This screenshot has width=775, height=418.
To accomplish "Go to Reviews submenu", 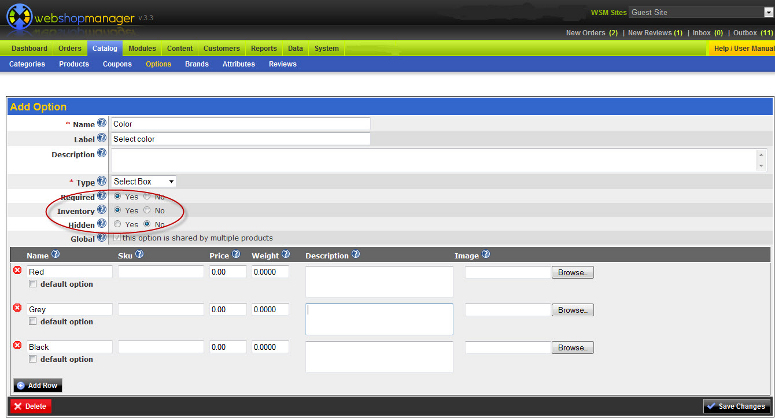I will [282, 64].
